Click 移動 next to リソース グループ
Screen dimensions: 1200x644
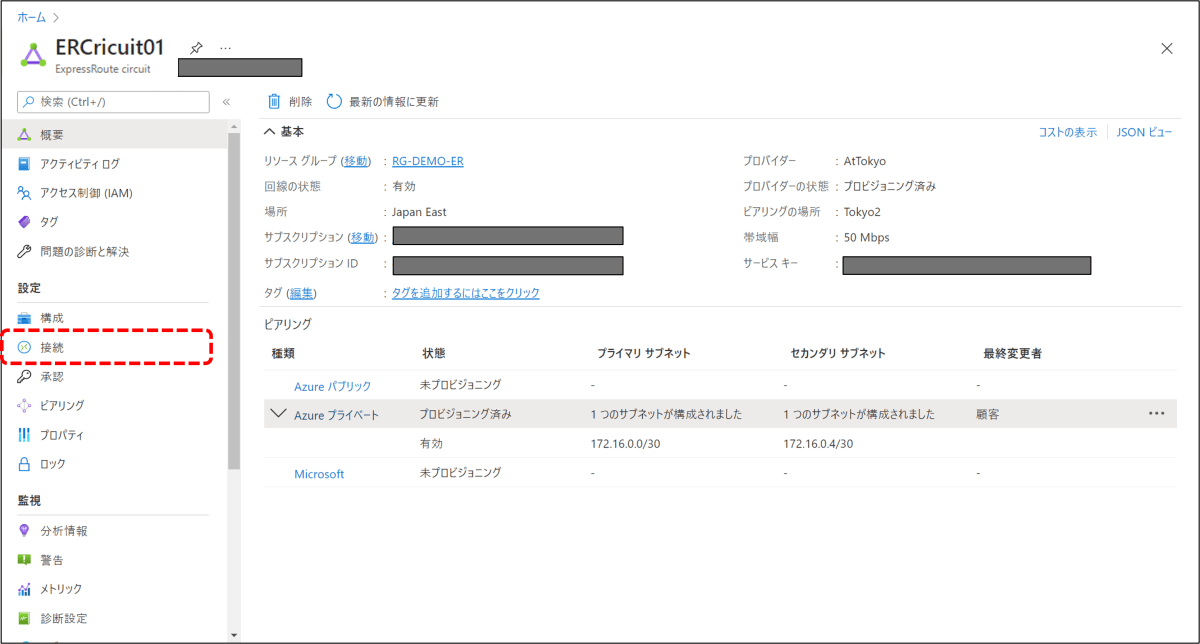pyautogui.click(x=357, y=161)
